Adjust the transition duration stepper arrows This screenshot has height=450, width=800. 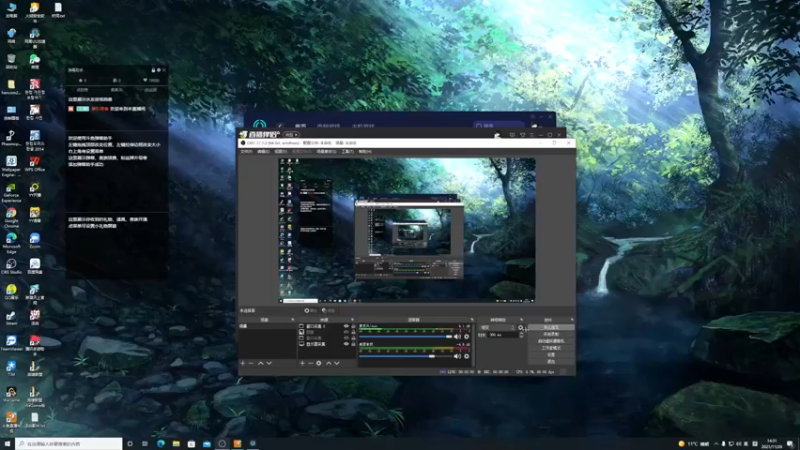pyautogui.click(x=521, y=335)
